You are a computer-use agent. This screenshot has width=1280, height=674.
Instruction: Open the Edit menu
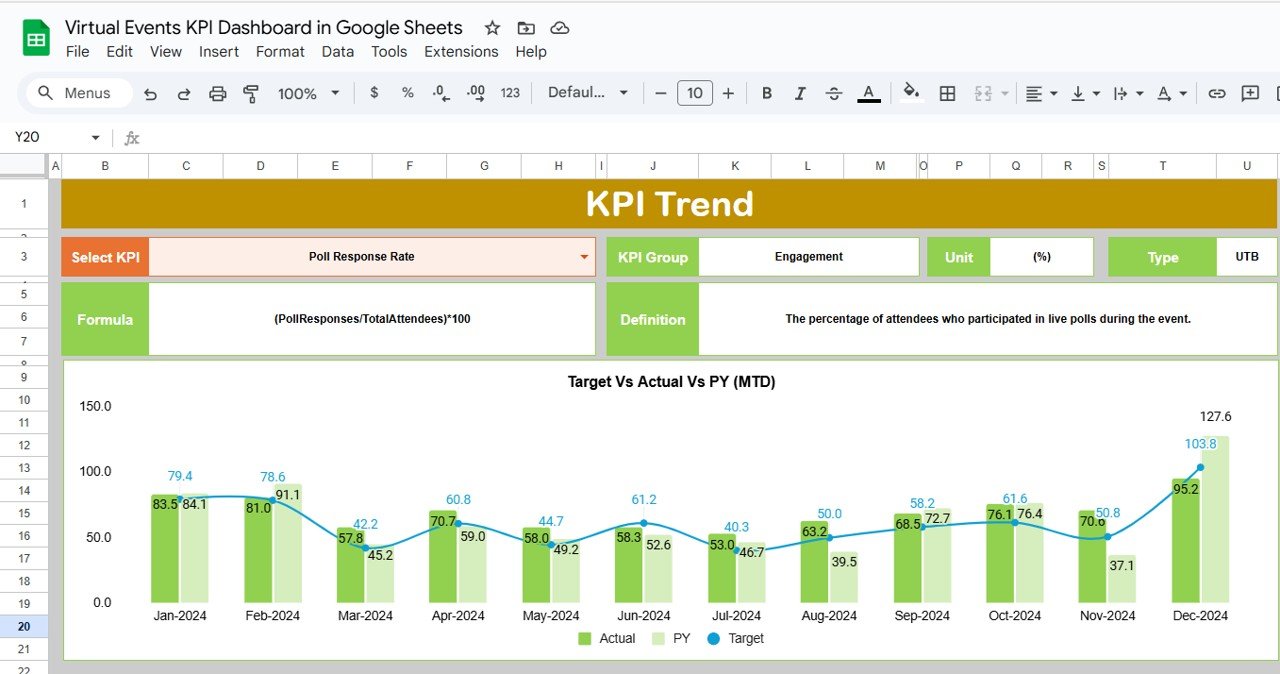[x=119, y=51]
